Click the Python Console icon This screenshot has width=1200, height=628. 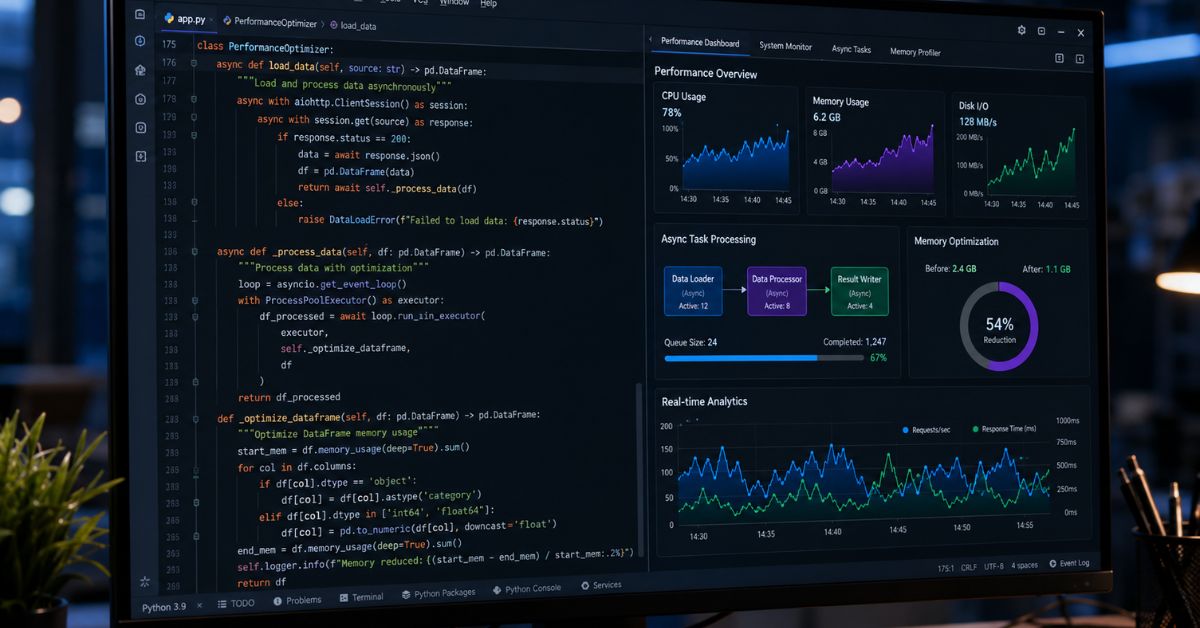[497, 589]
